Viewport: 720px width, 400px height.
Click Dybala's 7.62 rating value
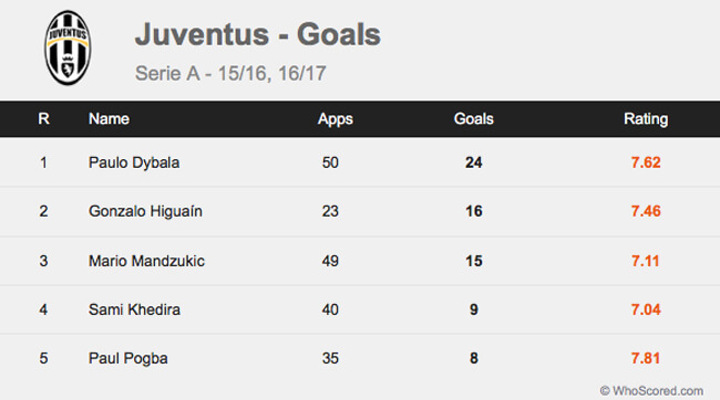pyautogui.click(x=646, y=163)
